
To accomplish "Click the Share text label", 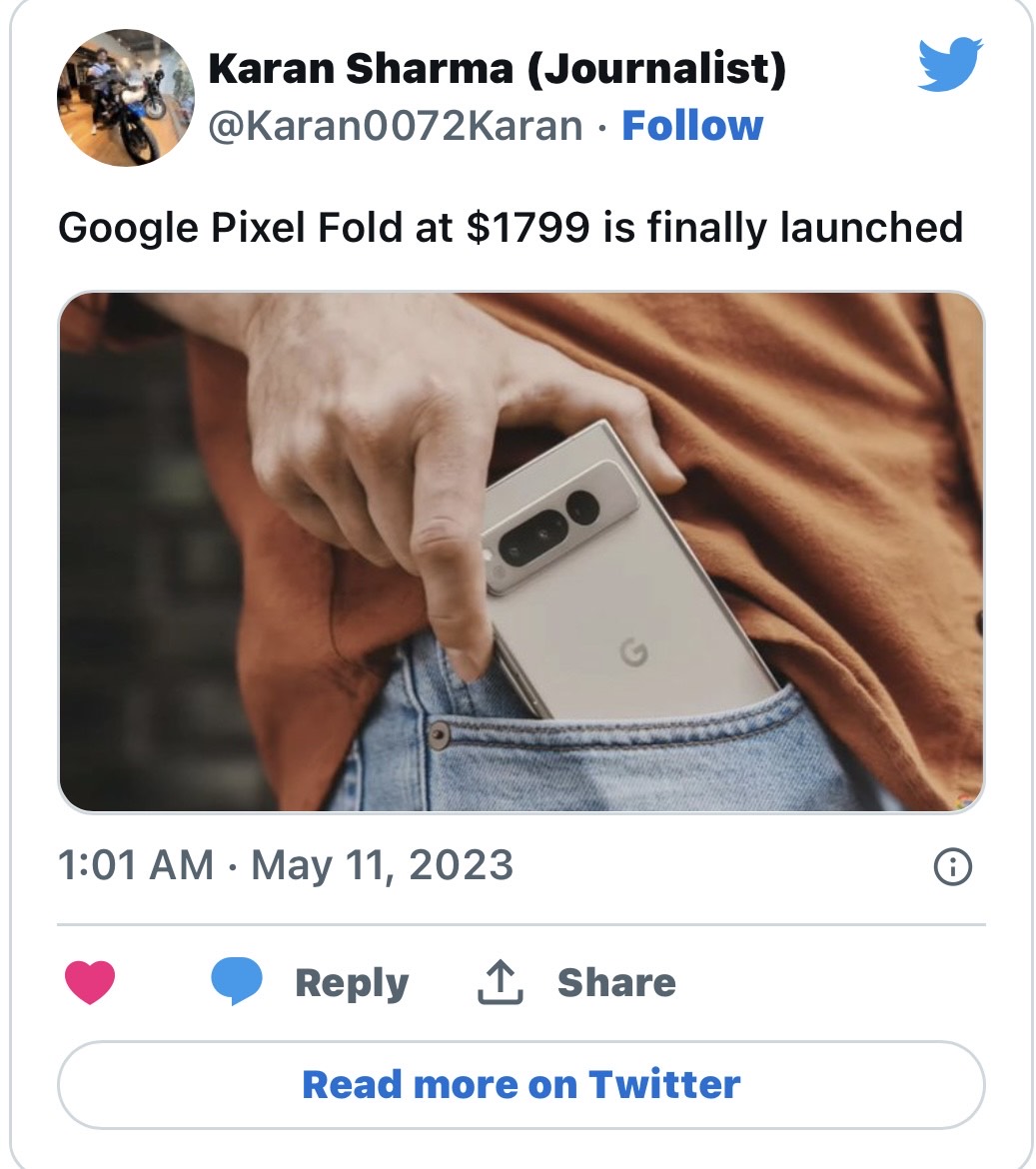I will point(616,982).
